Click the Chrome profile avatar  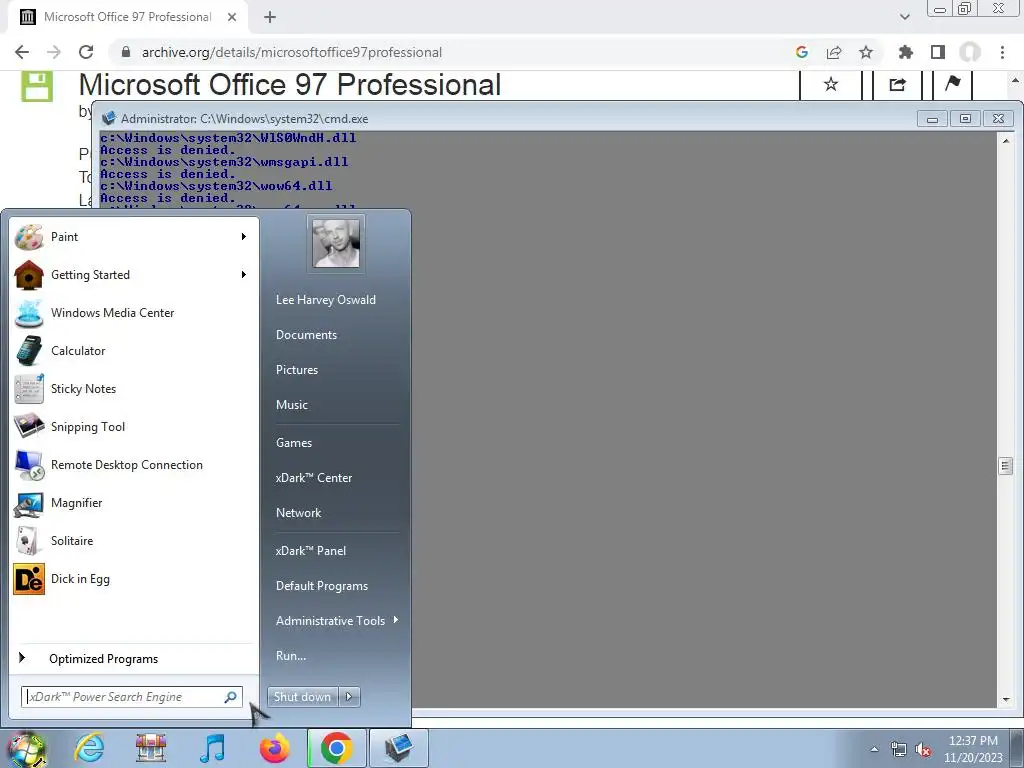click(x=970, y=52)
